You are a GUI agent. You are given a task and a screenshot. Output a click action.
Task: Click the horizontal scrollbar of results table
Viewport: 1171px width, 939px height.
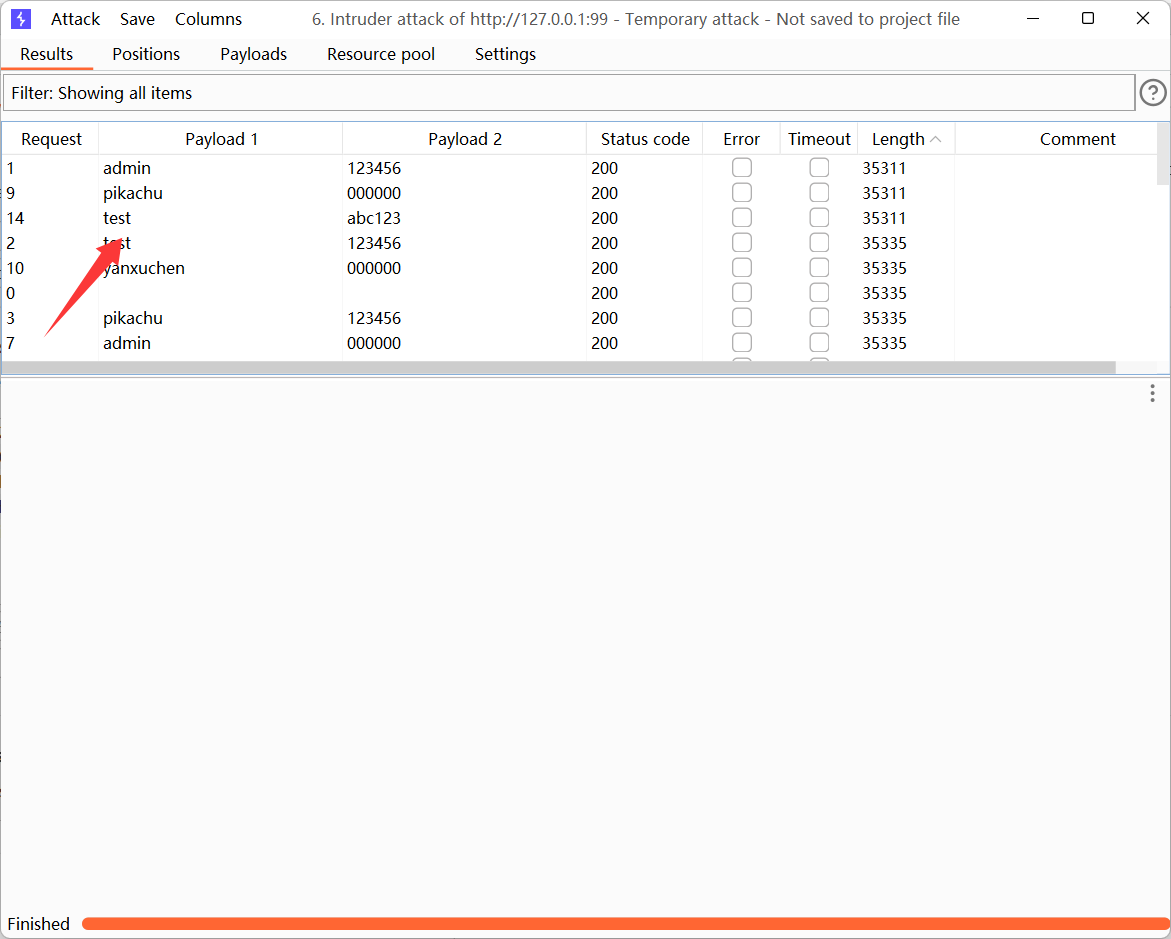559,368
